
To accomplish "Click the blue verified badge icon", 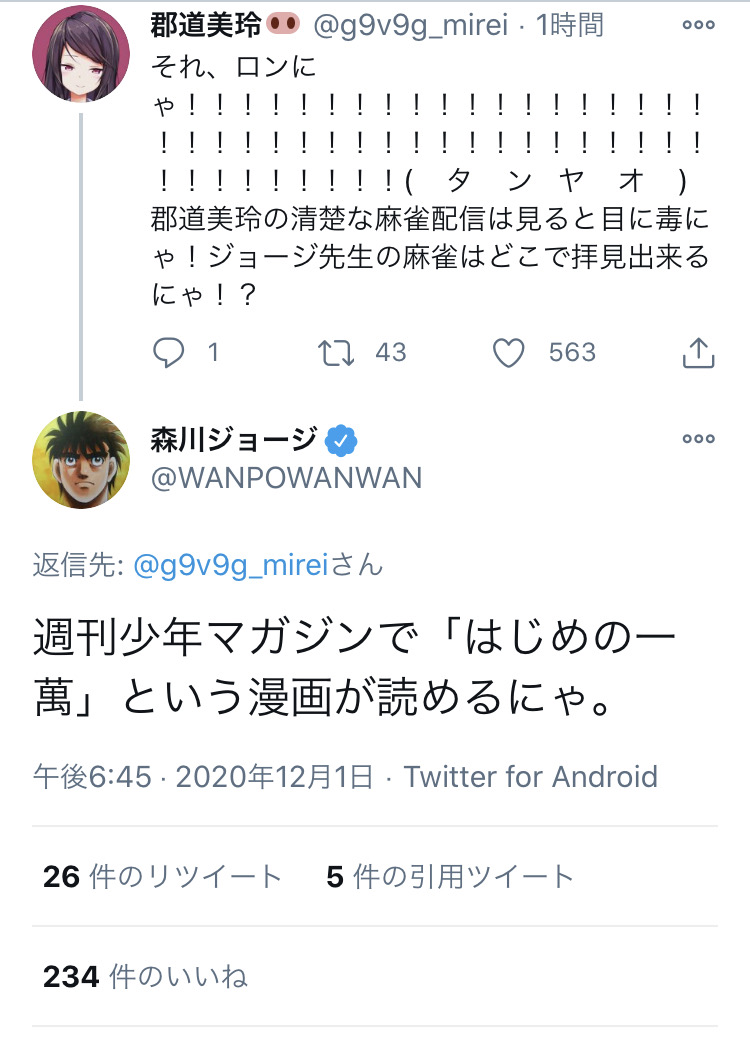I will 341,441.
